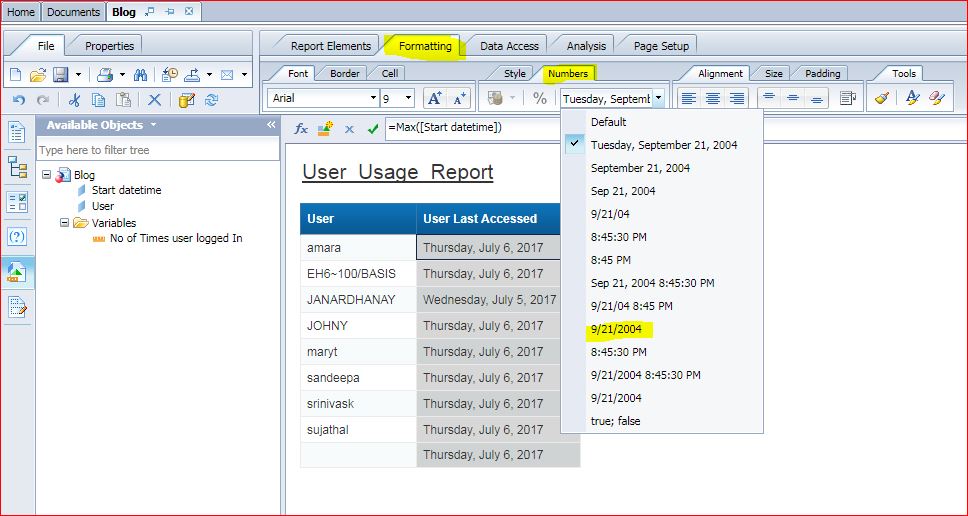Viewport: 968px width, 516px height.
Task: Open the print options dropdown arrow
Action: pos(122,75)
